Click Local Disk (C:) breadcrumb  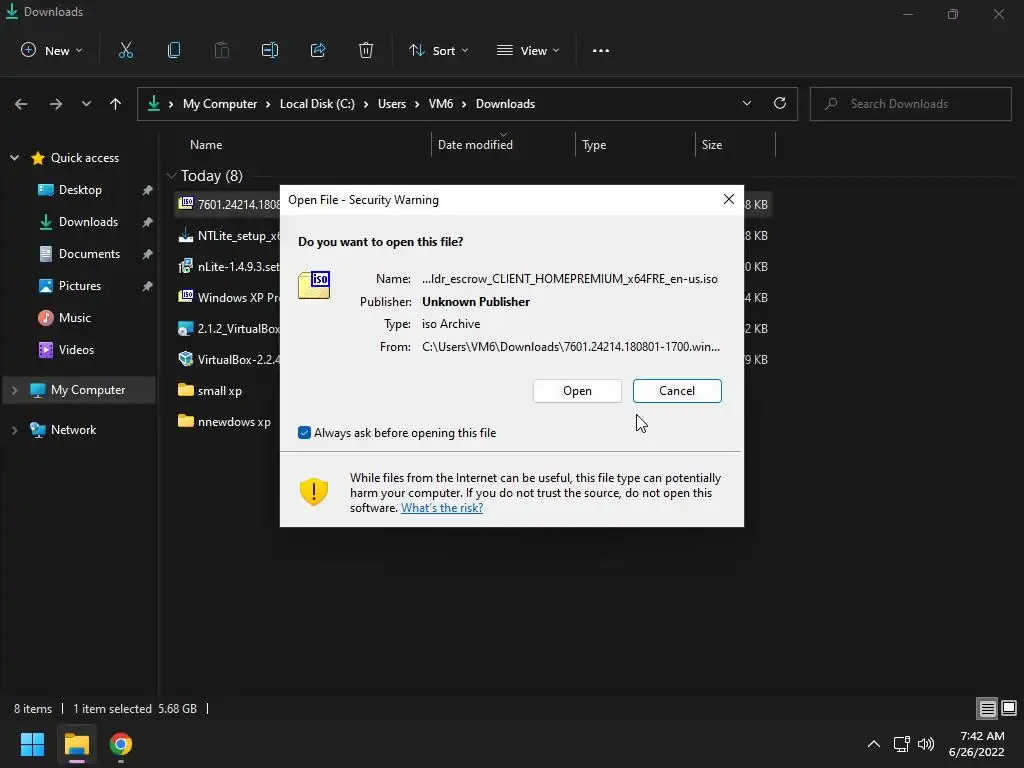click(x=317, y=104)
